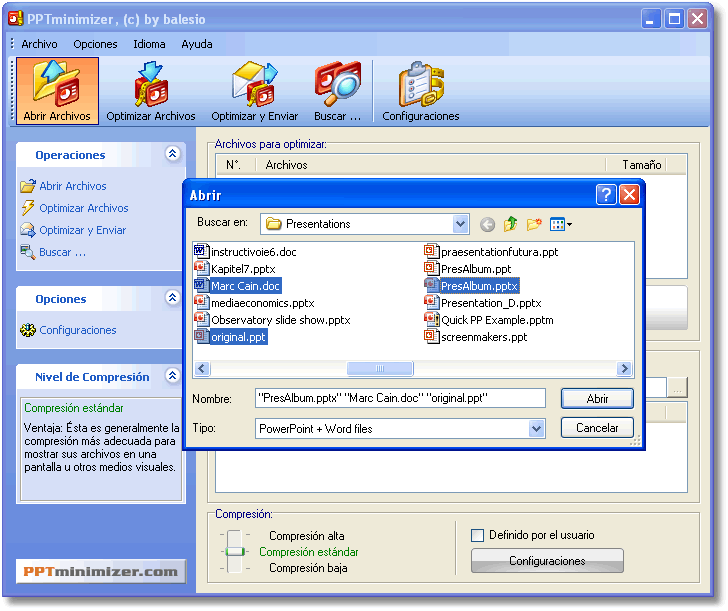728x611 pixels.
Task: Go back using the dialog back arrow
Action: pos(487,225)
